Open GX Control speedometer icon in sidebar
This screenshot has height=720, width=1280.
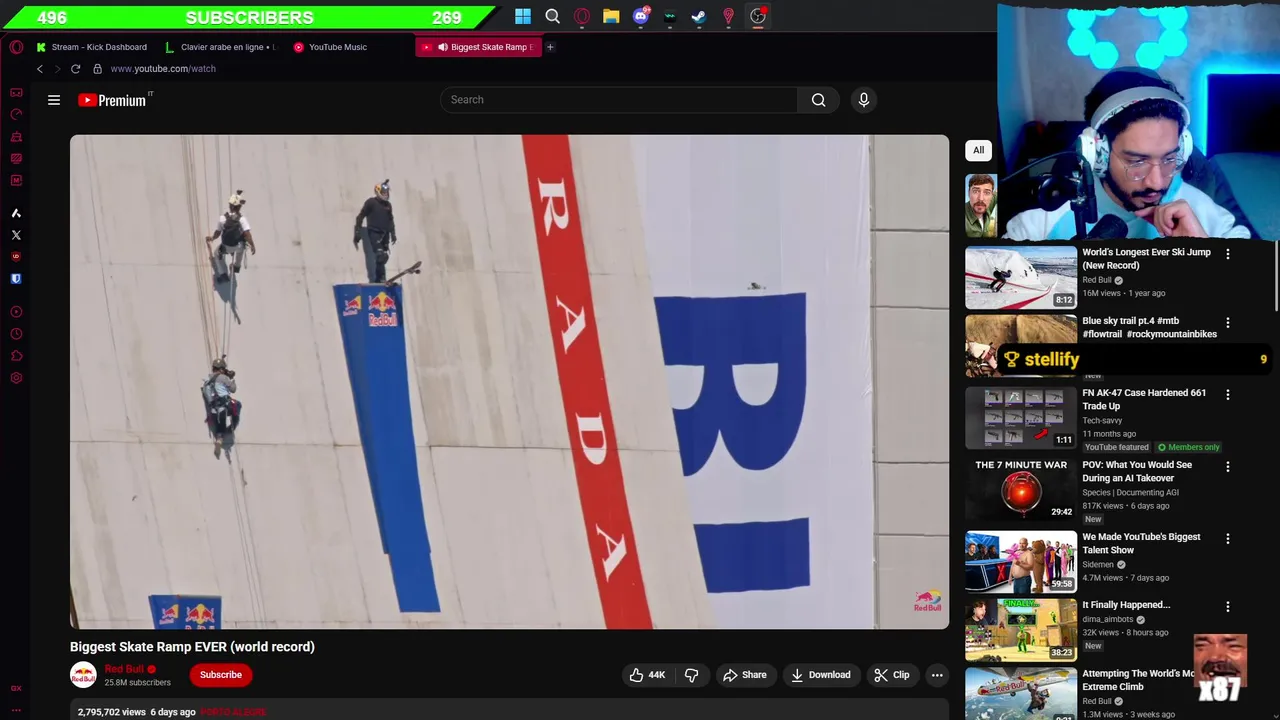pyautogui.click(x=16, y=114)
